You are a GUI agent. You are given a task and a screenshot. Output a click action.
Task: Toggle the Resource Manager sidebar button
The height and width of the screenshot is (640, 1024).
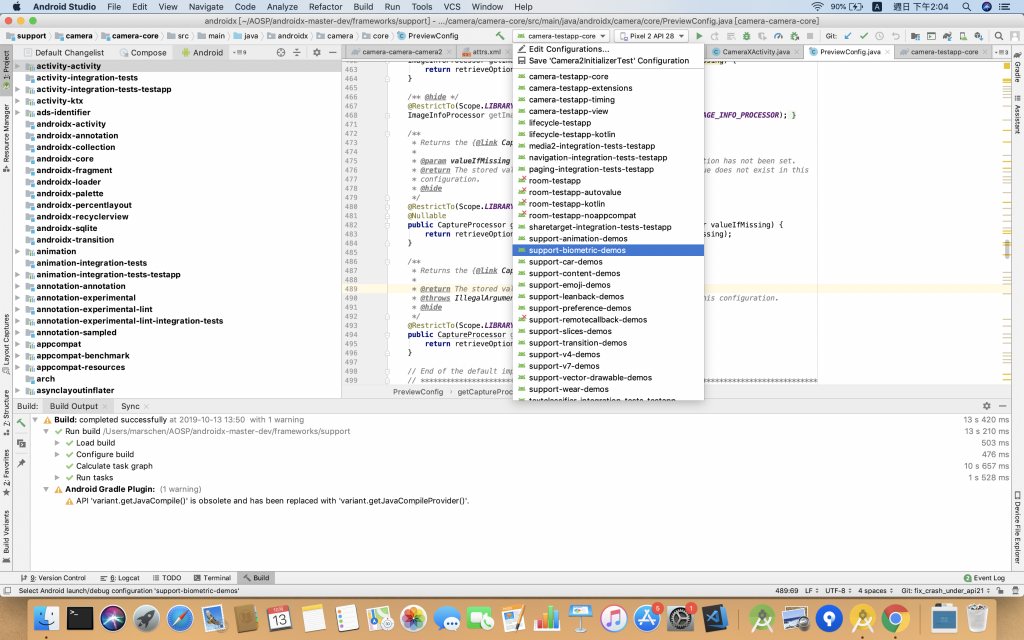(6, 137)
